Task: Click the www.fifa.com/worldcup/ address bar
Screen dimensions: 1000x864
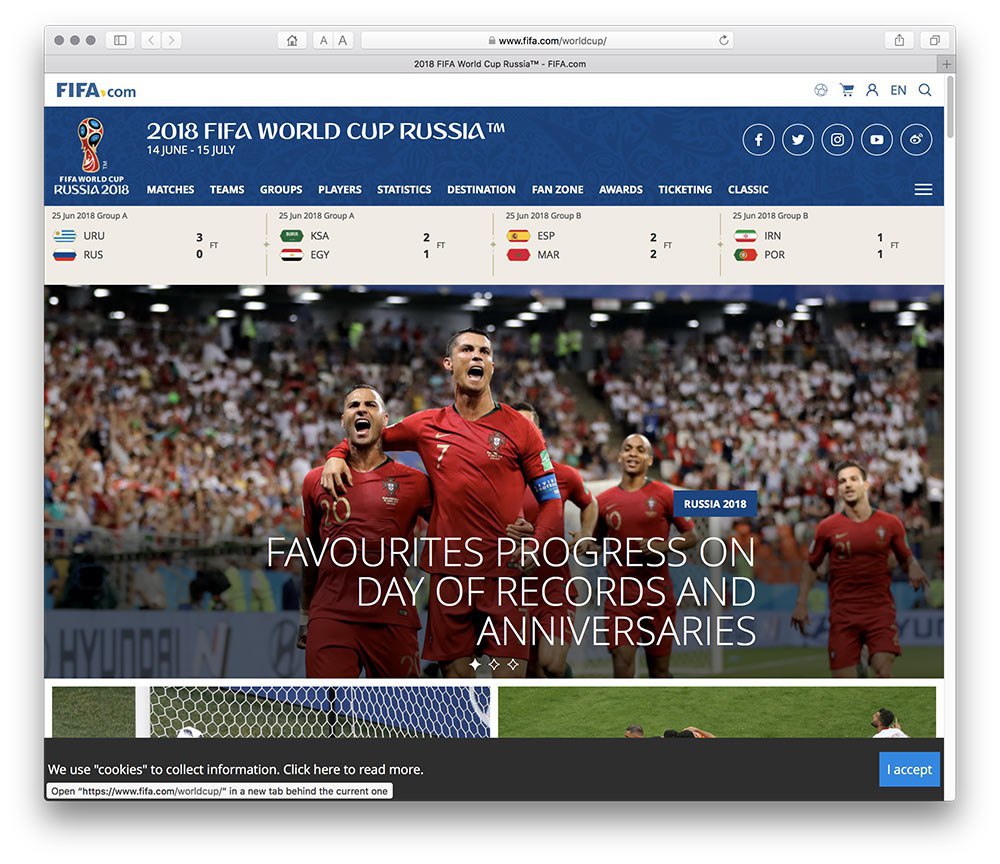Action: pyautogui.click(x=547, y=40)
